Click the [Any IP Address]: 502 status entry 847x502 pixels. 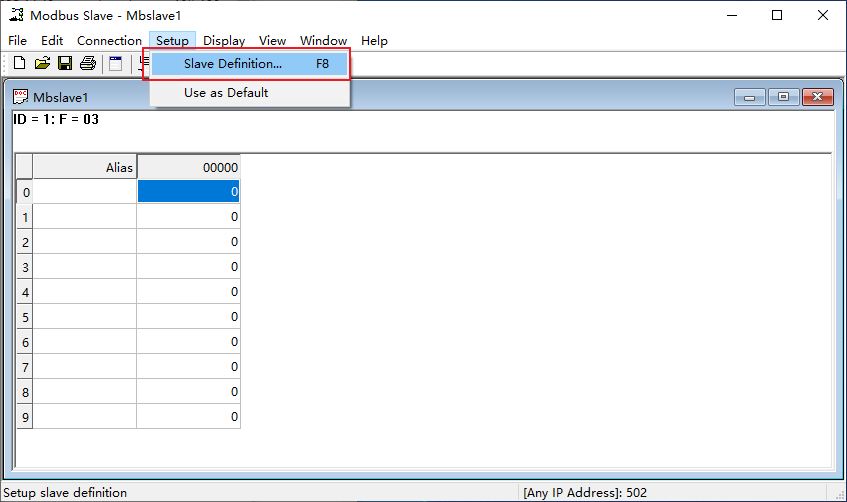pyautogui.click(x=584, y=492)
